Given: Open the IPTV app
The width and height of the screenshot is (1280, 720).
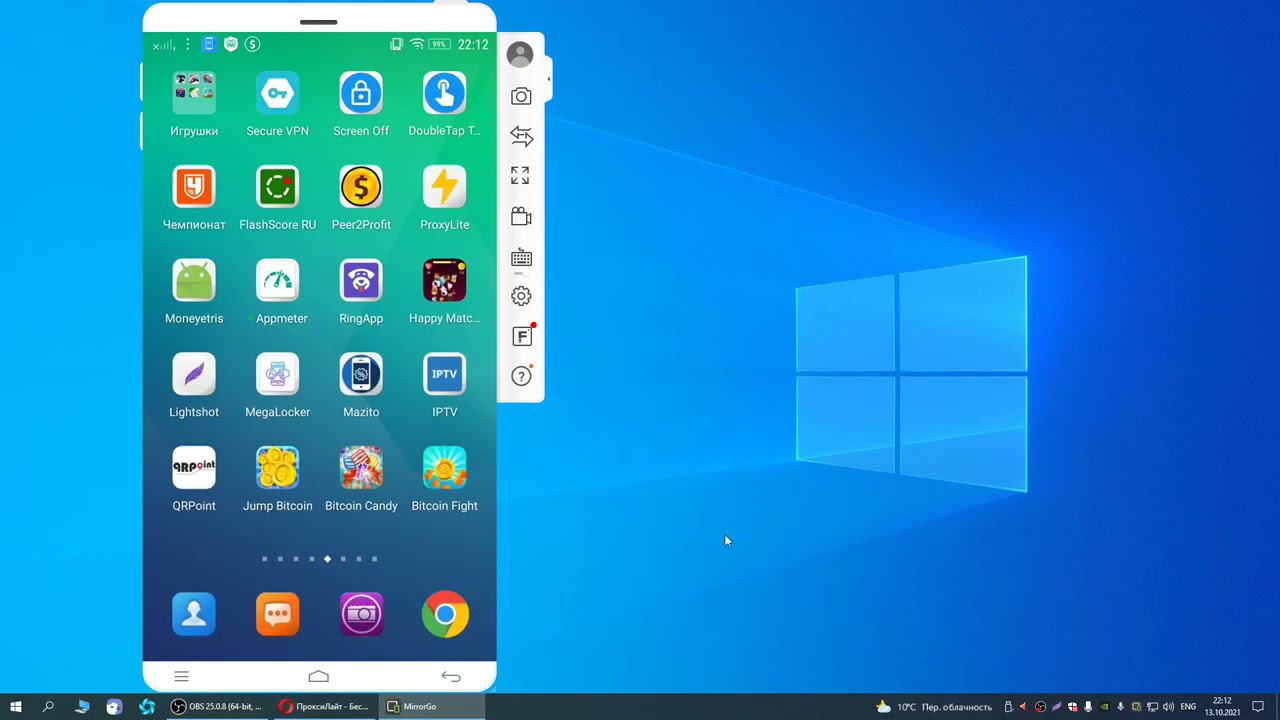Looking at the screenshot, I should (x=444, y=374).
